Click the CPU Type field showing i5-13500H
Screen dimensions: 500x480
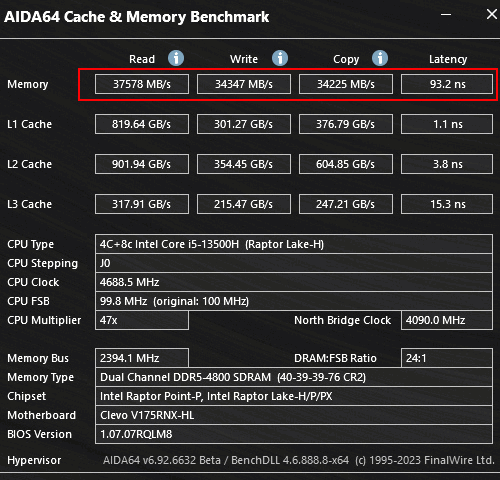[294, 244]
